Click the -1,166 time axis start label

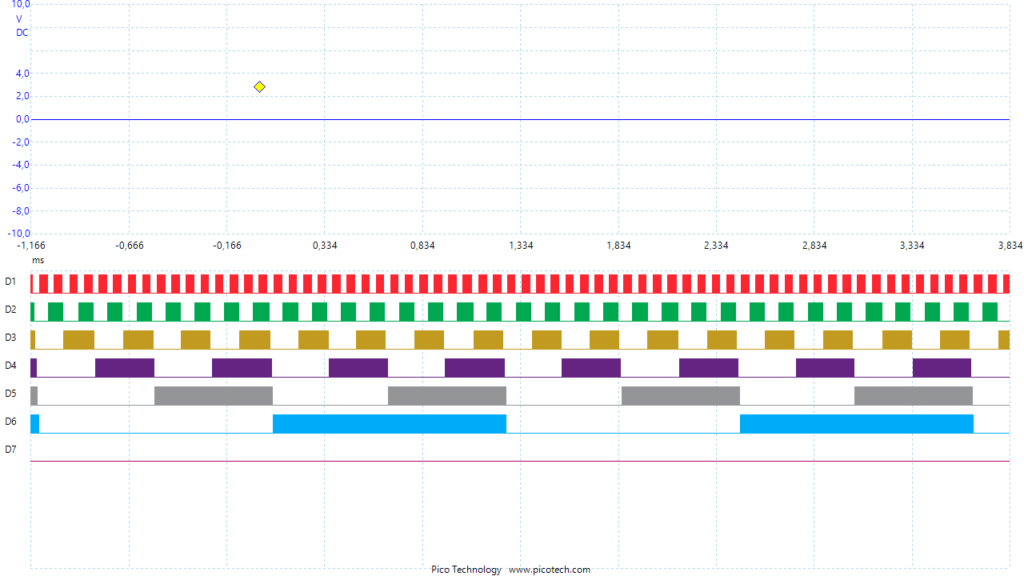[x=31, y=246]
